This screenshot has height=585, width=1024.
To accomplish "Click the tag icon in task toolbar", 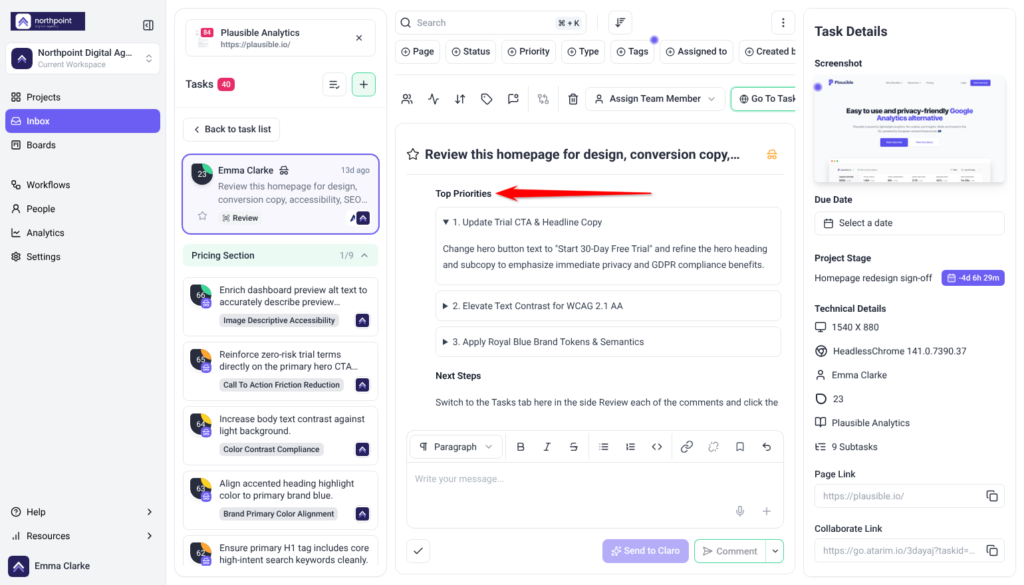I will point(487,99).
